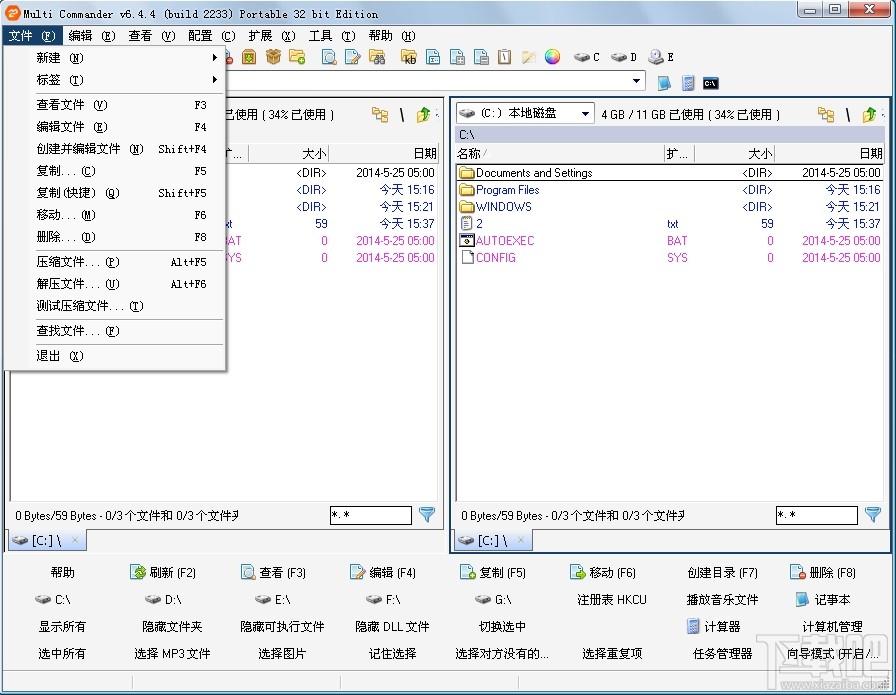Screen dimensions: 896x695
Task: Toggle folder visibility with 隐藏文件夹
Action: click(173, 627)
